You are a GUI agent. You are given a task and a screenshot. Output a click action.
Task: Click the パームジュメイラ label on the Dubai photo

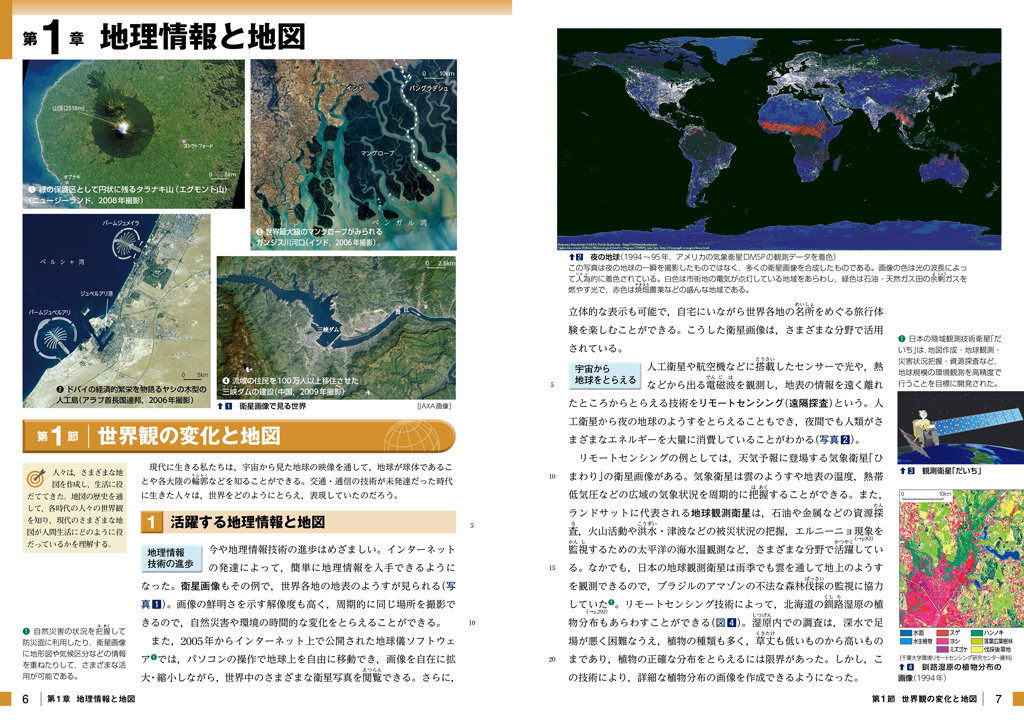121,223
